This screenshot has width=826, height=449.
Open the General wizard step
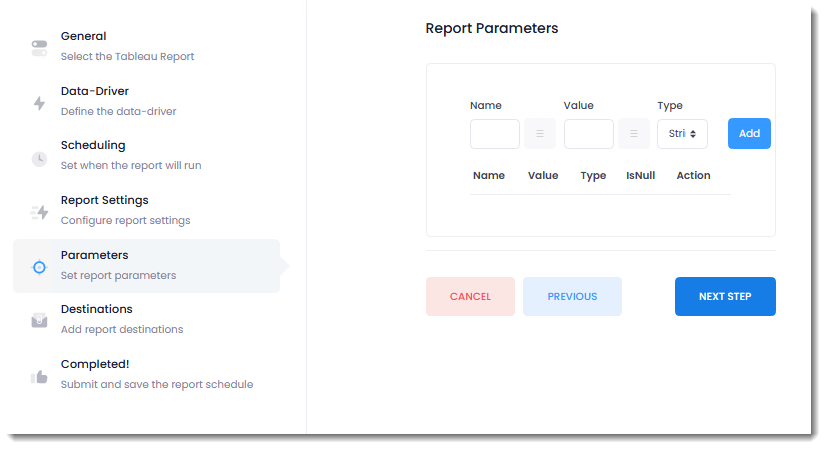pyautogui.click(x=84, y=37)
